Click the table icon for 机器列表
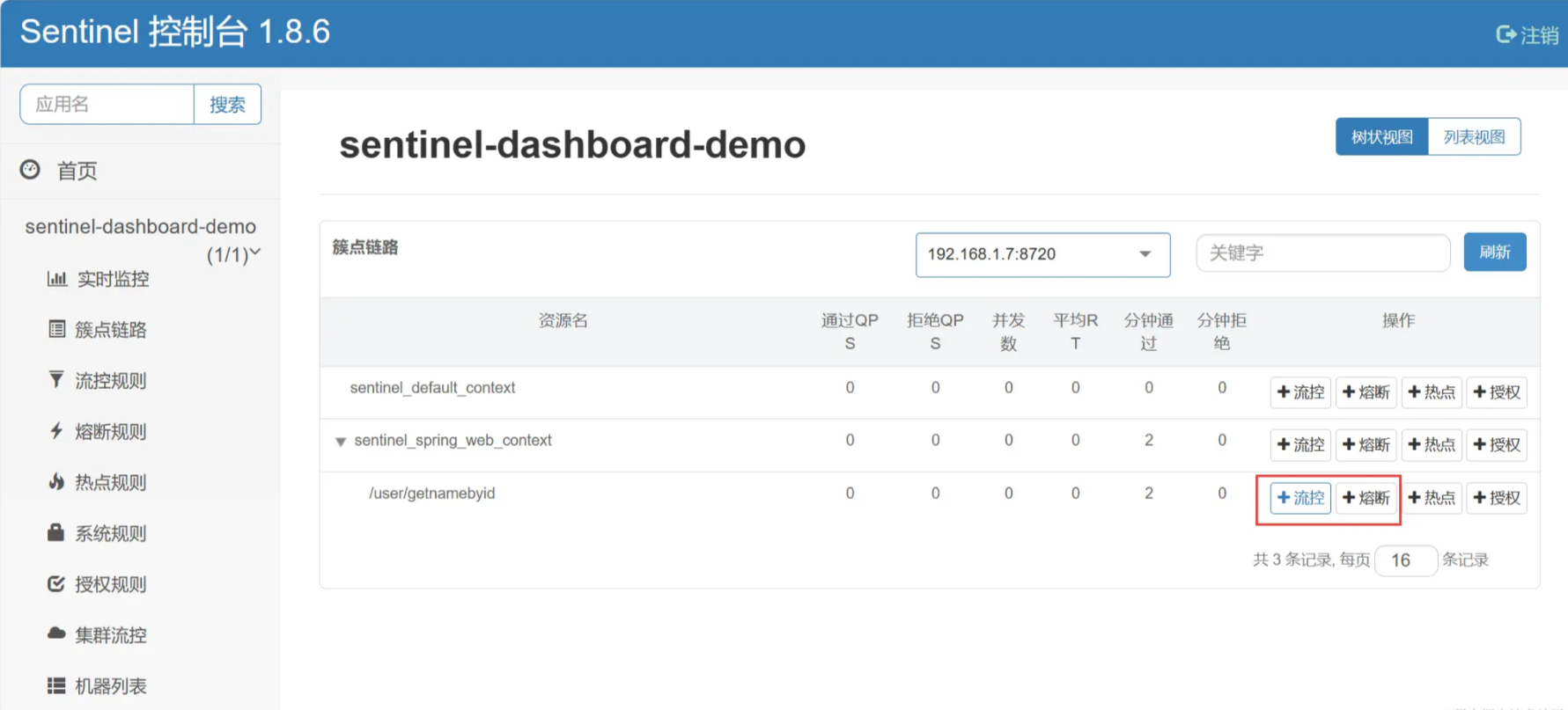 click(x=56, y=685)
